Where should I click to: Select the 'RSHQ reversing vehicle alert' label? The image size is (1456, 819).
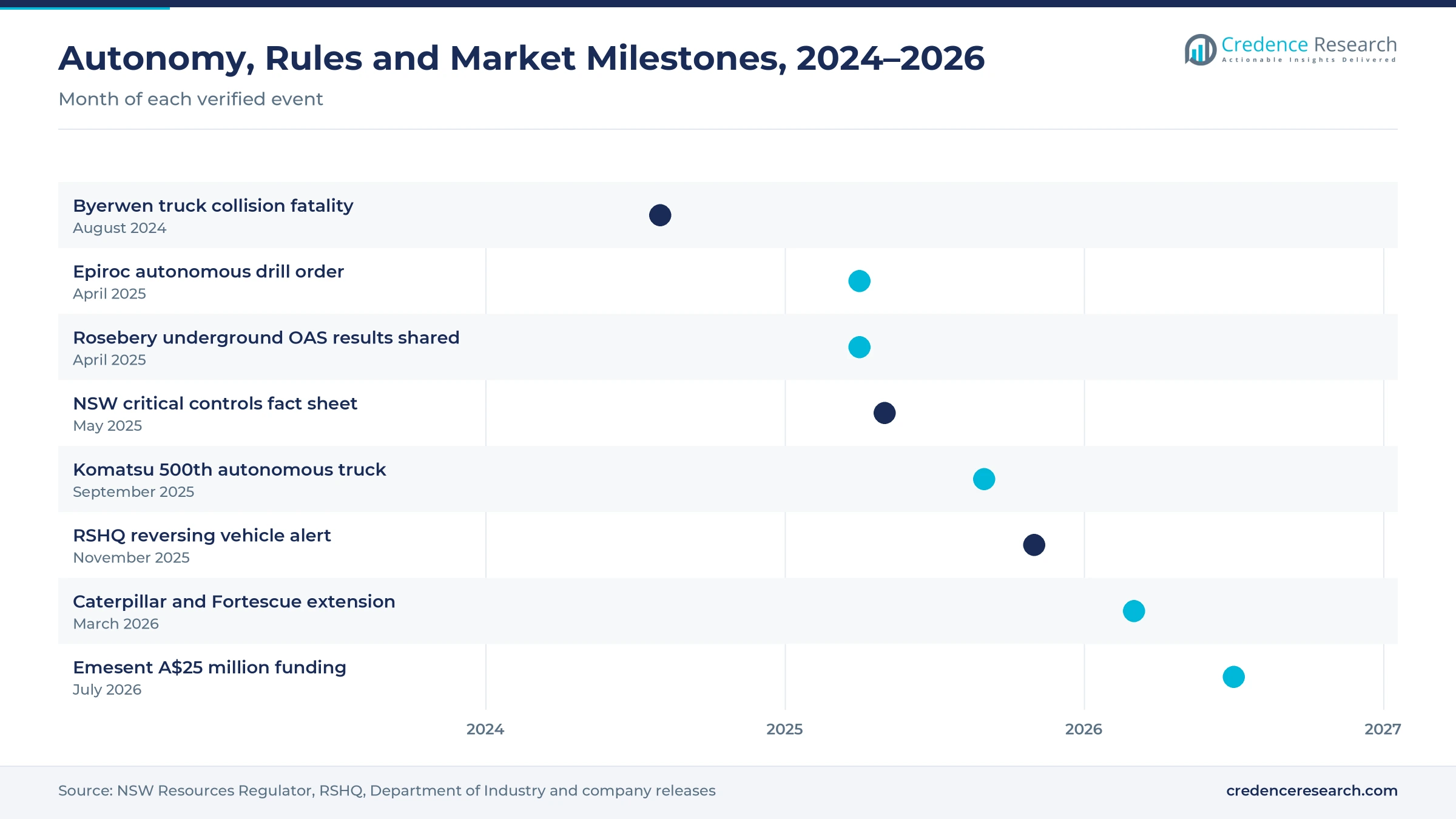[201, 536]
